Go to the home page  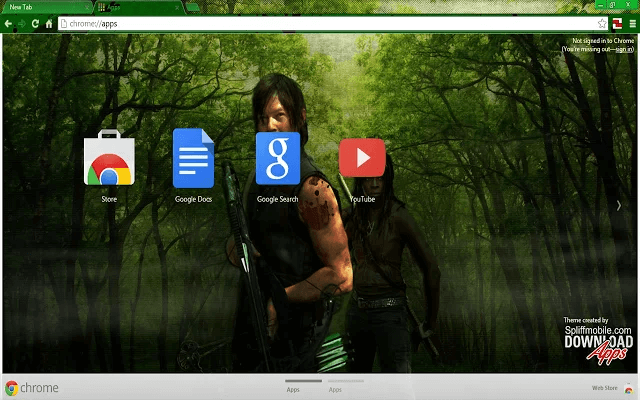(49, 24)
